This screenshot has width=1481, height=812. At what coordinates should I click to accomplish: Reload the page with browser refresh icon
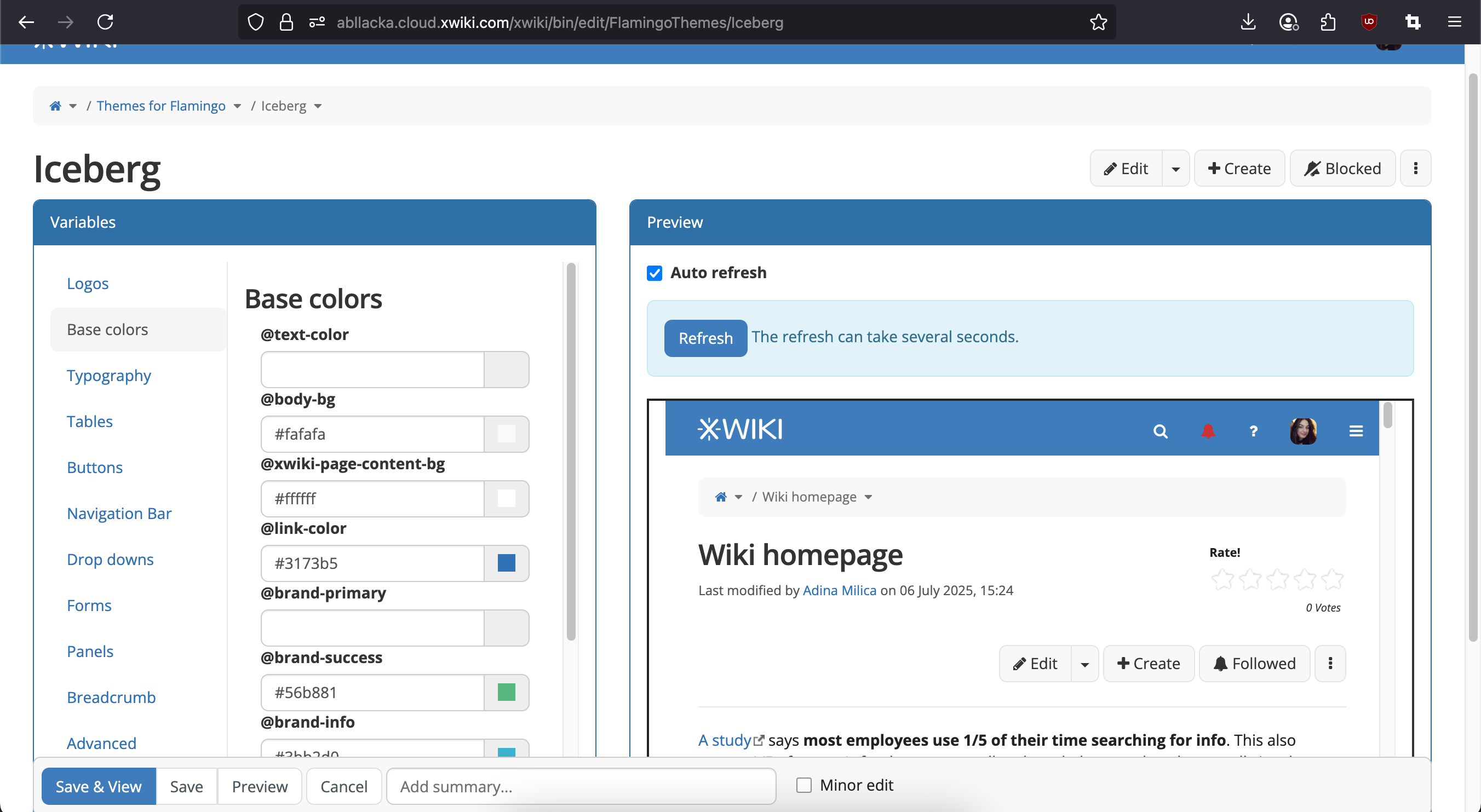pyautogui.click(x=105, y=22)
